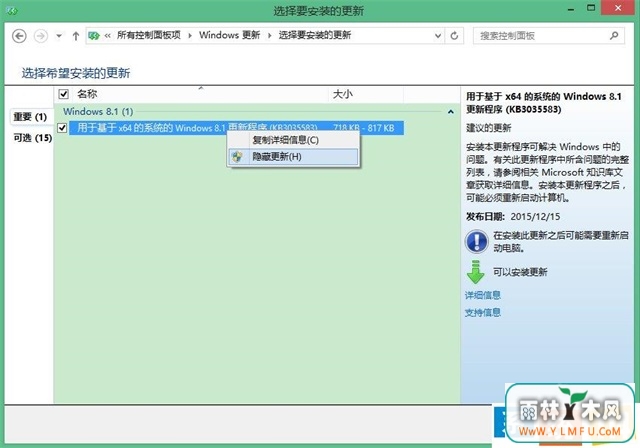This screenshot has width=640, height=448.
Task: Uncheck the KB3035583 update checkbox
Action: click(62, 128)
